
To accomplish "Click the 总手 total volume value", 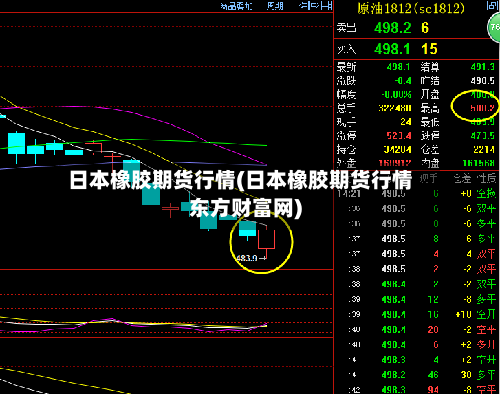I will pos(395,108).
